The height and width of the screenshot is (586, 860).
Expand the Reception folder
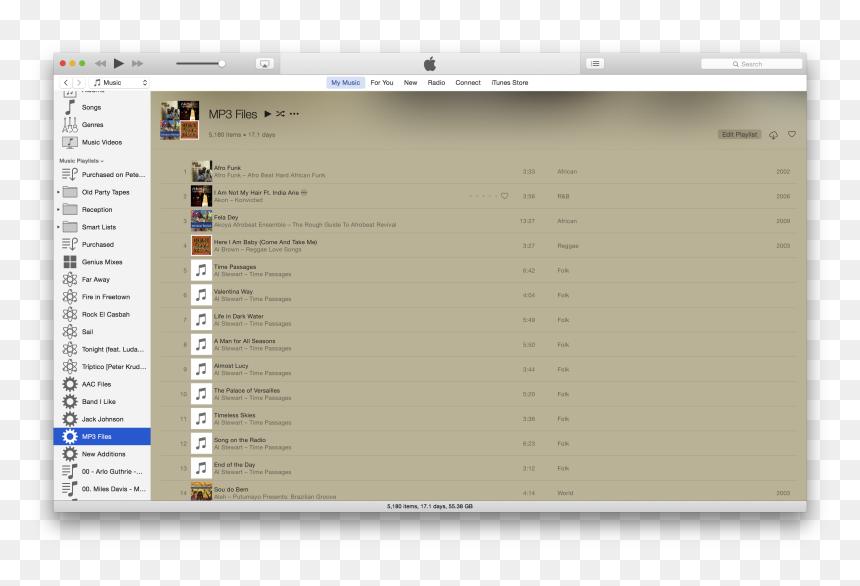(58, 210)
